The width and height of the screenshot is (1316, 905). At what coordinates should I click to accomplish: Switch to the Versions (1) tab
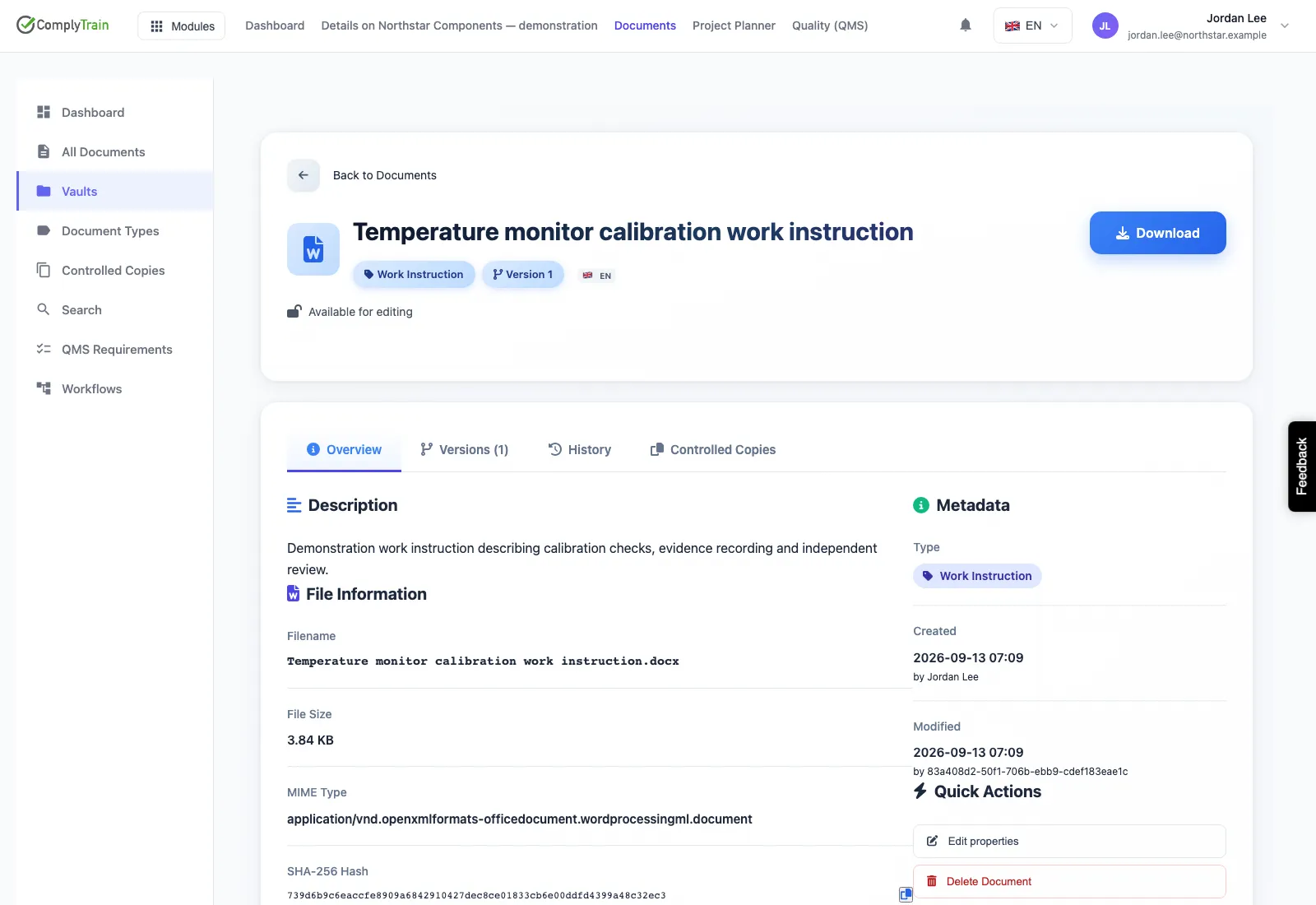point(464,449)
